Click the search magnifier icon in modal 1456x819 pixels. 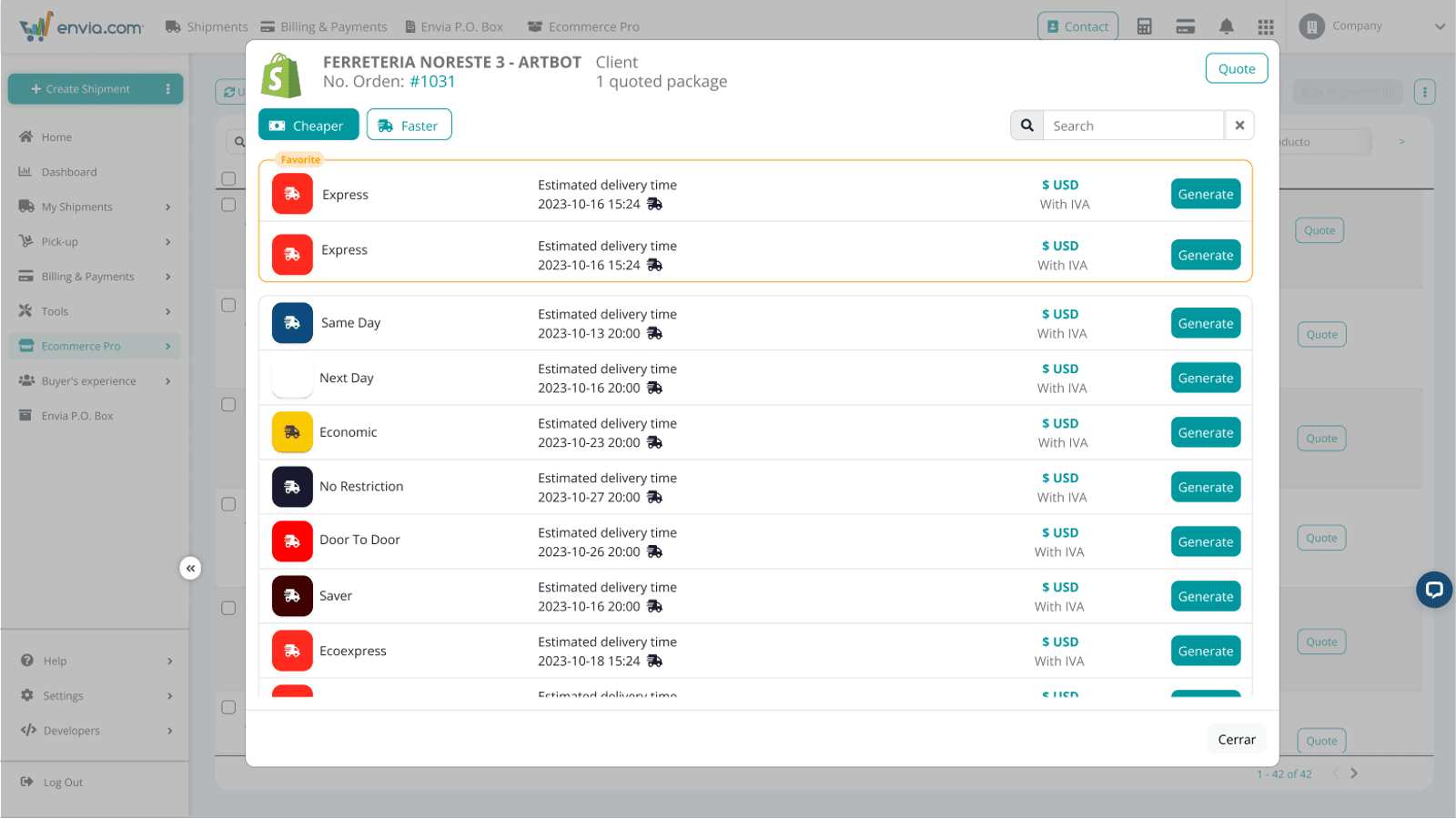click(x=1026, y=126)
